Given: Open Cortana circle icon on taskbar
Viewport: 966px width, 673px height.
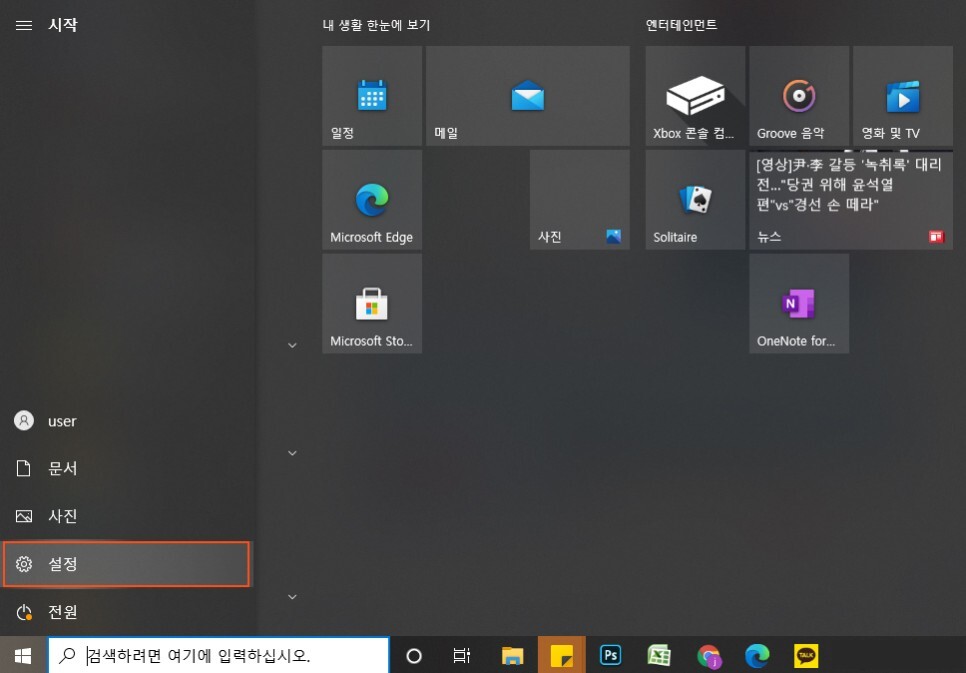Looking at the screenshot, I should [x=414, y=656].
